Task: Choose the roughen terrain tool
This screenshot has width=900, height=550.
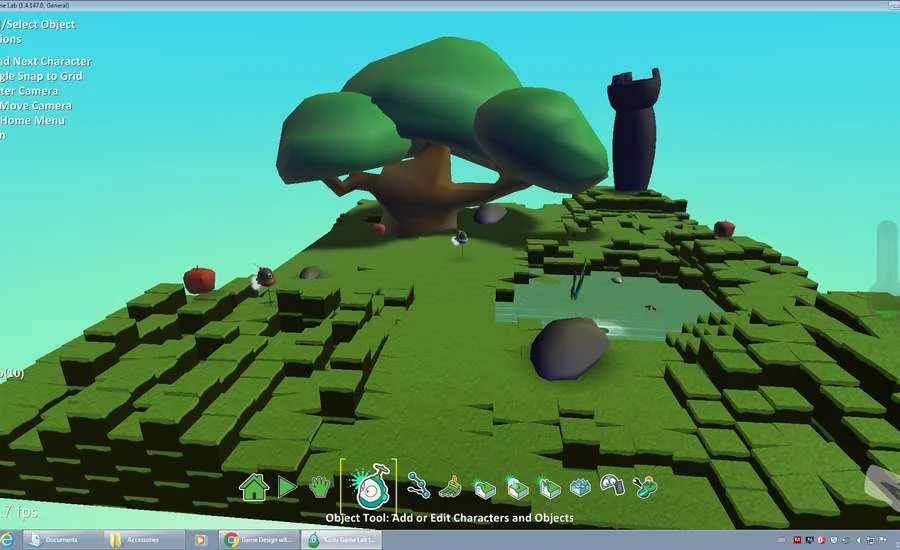Action: point(548,487)
